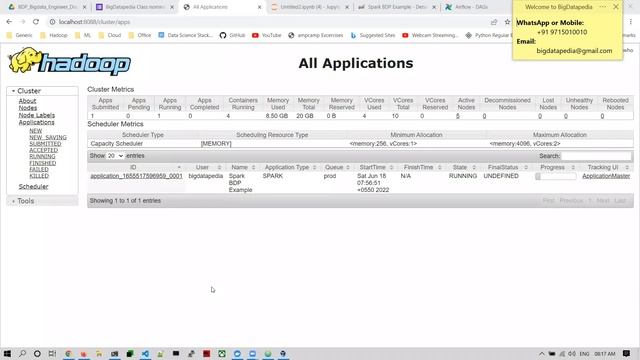Close the All Applications tab
Image resolution: width=640 pixels, height=360 pixels.
pos(259,7)
